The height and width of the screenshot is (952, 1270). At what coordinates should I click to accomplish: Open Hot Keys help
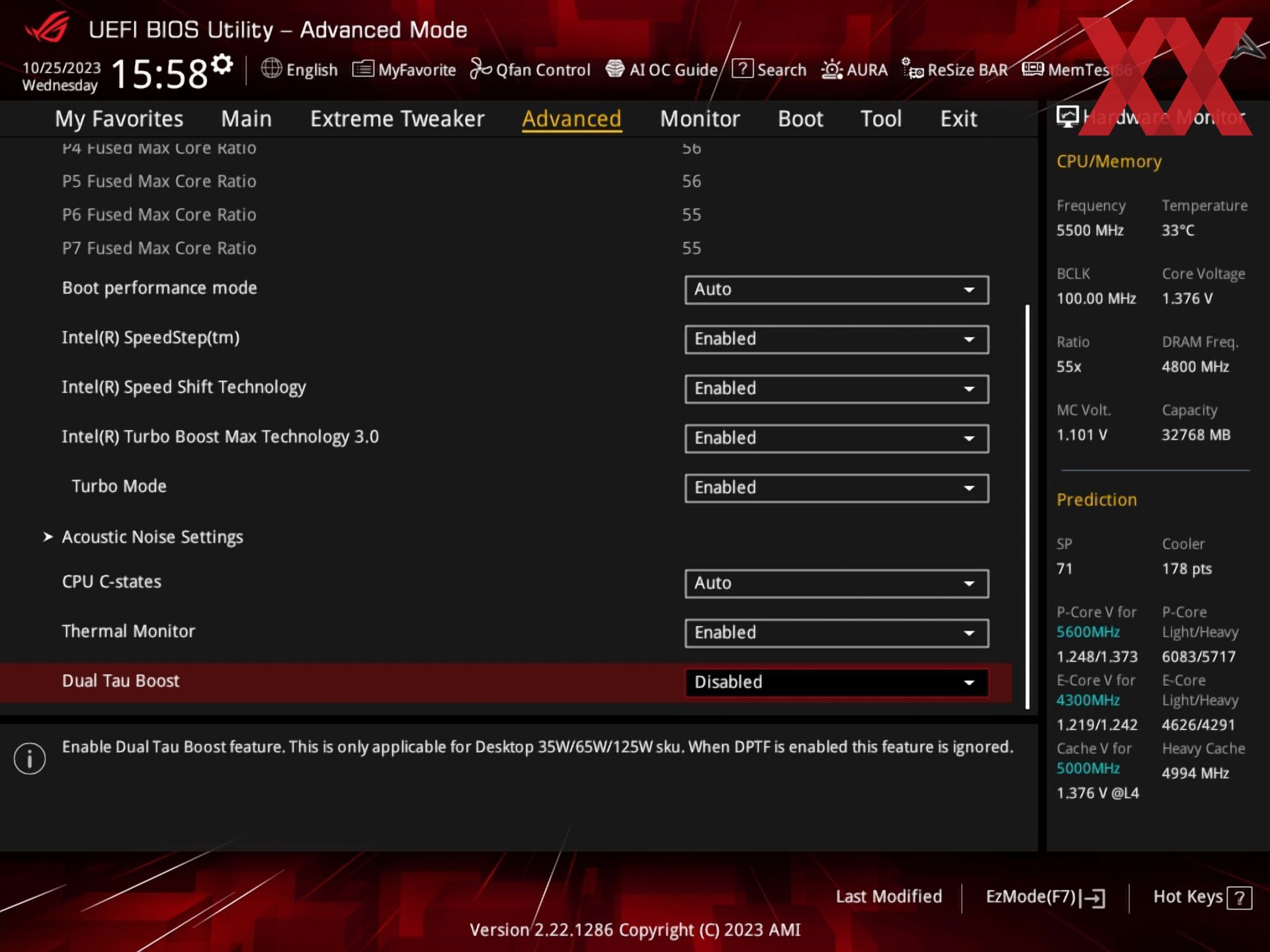click(1202, 897)
